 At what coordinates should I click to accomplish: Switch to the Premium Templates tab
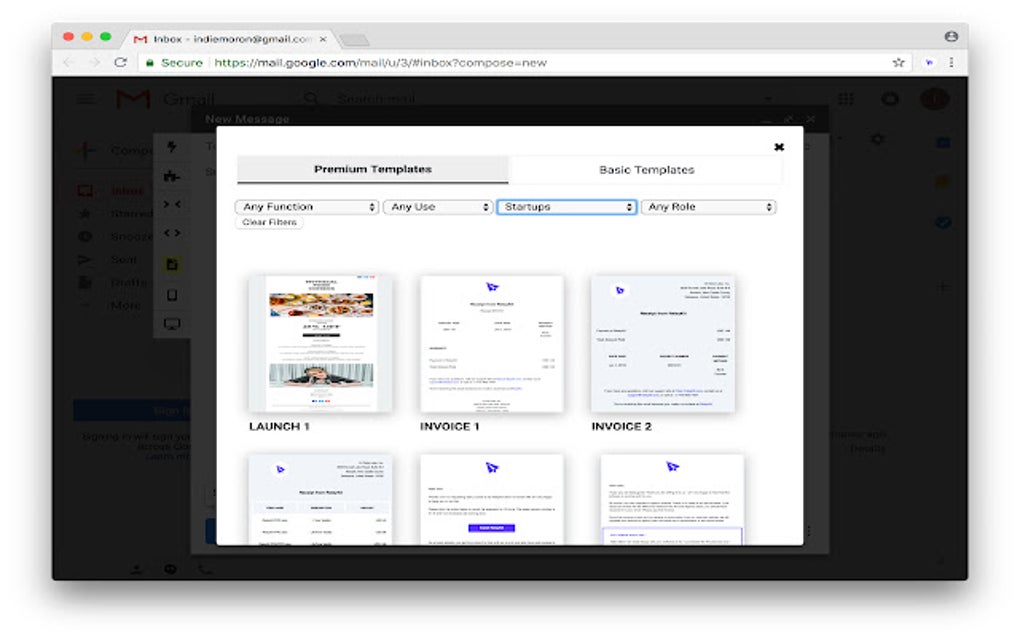click(372, 169)
